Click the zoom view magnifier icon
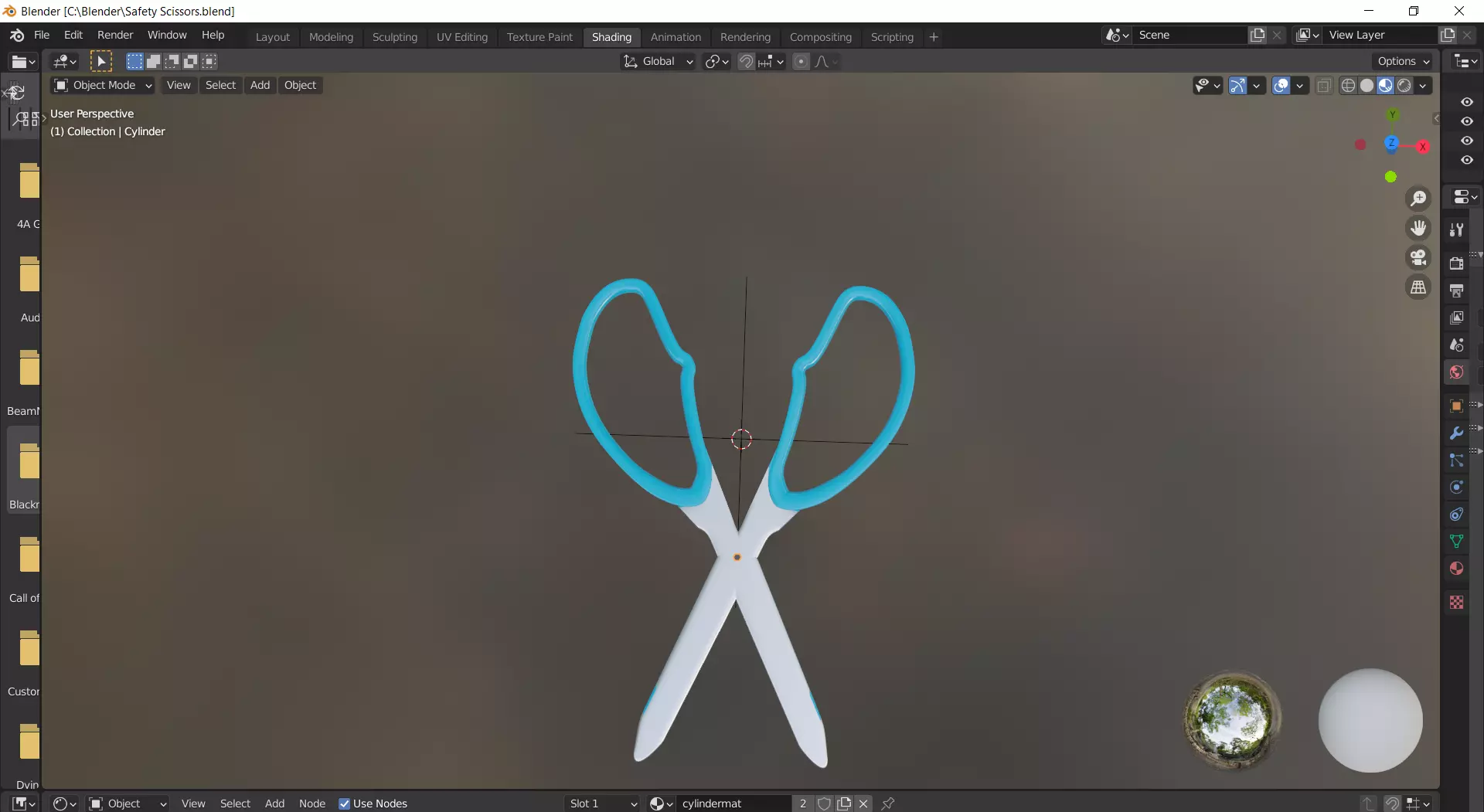Image resolution: width=1484 pixels, height=812 pixels. click(x=1418, y=199)
